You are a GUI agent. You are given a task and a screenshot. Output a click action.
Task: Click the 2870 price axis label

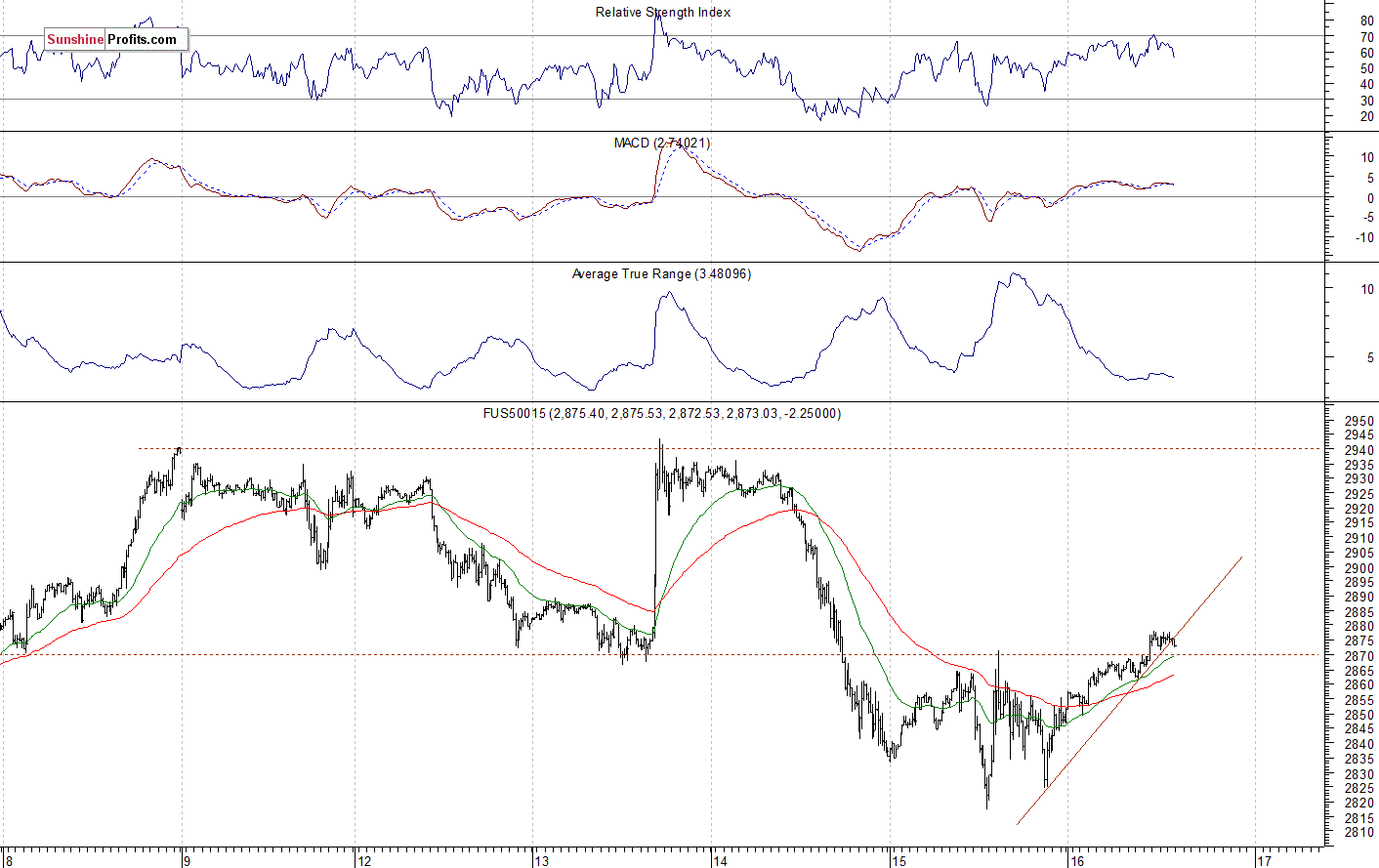pyautogui.click(x=1359, y=655)
